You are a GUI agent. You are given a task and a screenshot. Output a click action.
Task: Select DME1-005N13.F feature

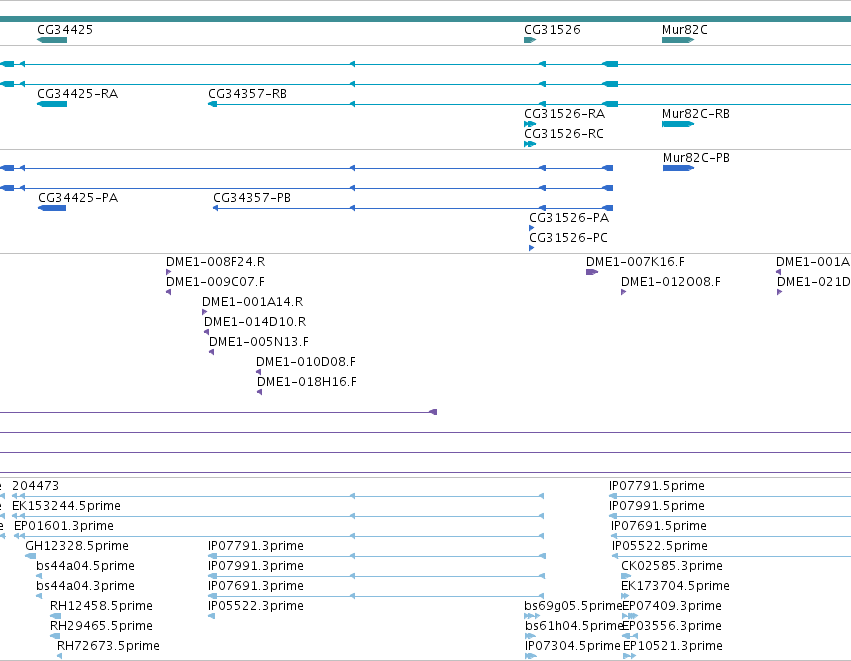click(259, 342)
